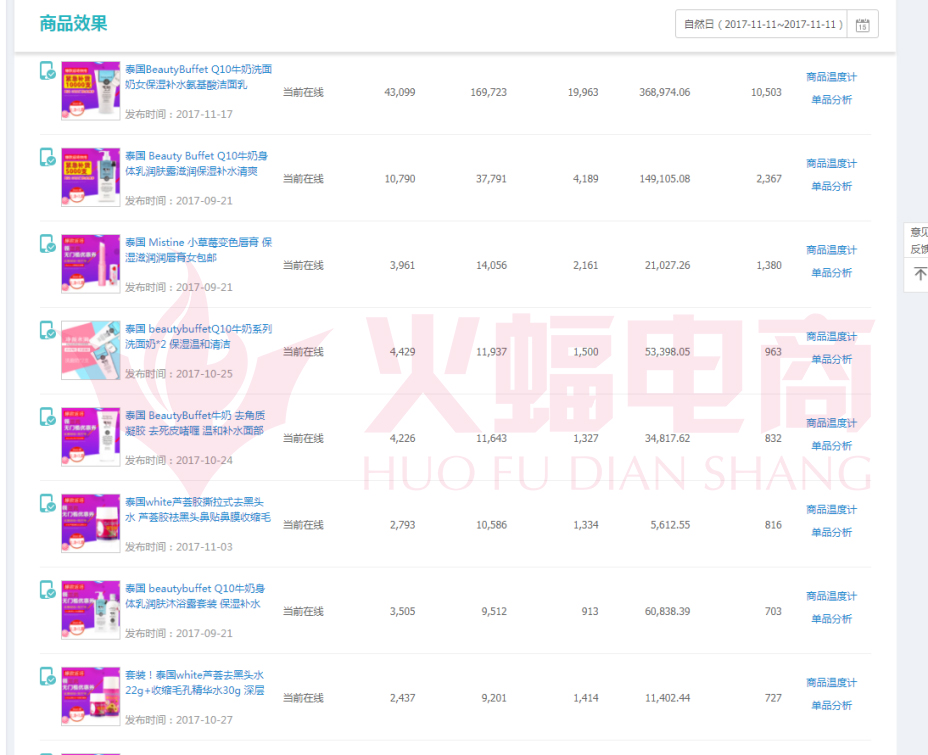Click device icon beside 牛奶 去角质凝胶 row

[47, 416]
